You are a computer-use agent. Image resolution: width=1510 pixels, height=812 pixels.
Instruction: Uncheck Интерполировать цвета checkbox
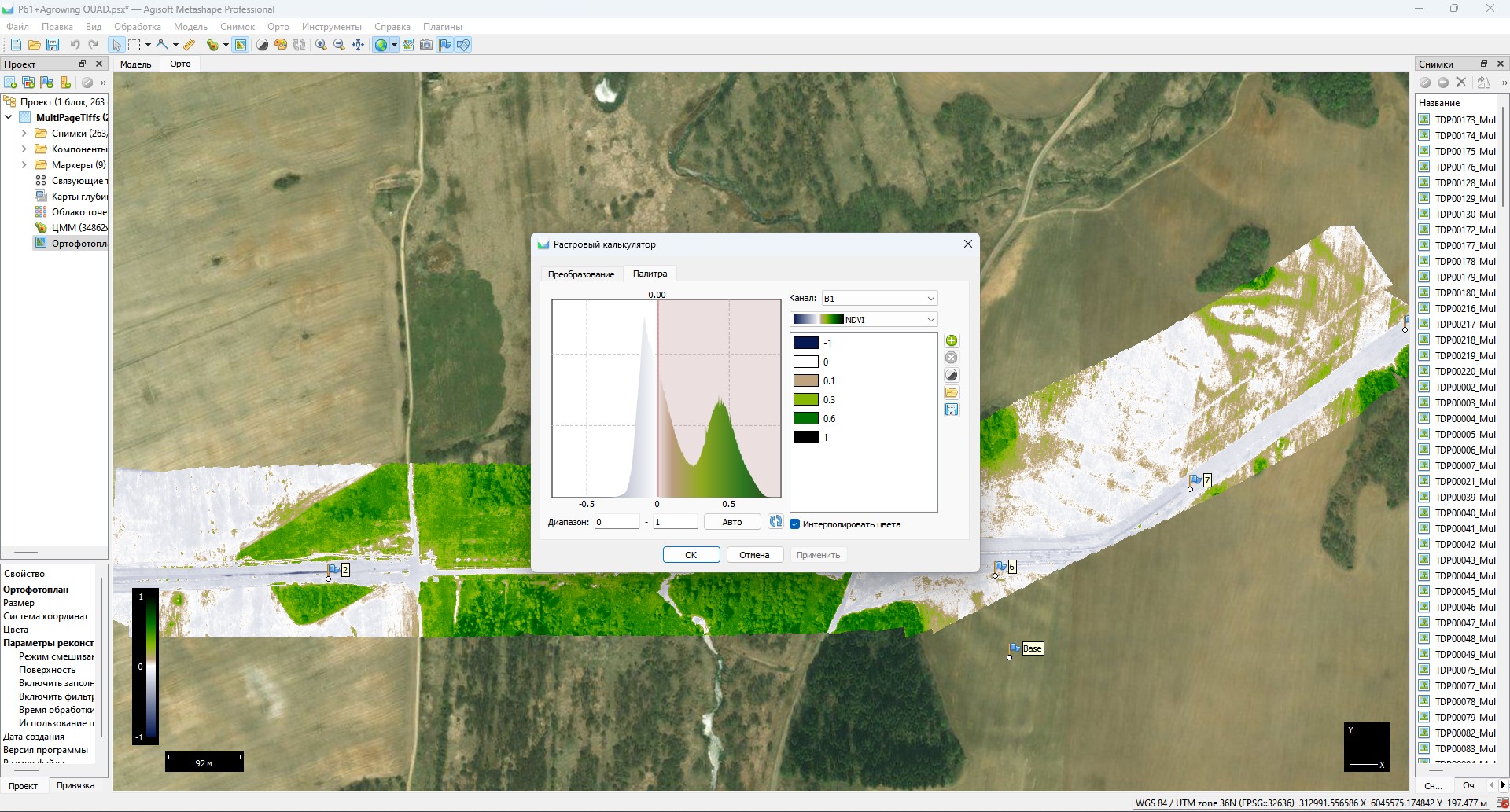pyautogui.click(x=794, y=524)
